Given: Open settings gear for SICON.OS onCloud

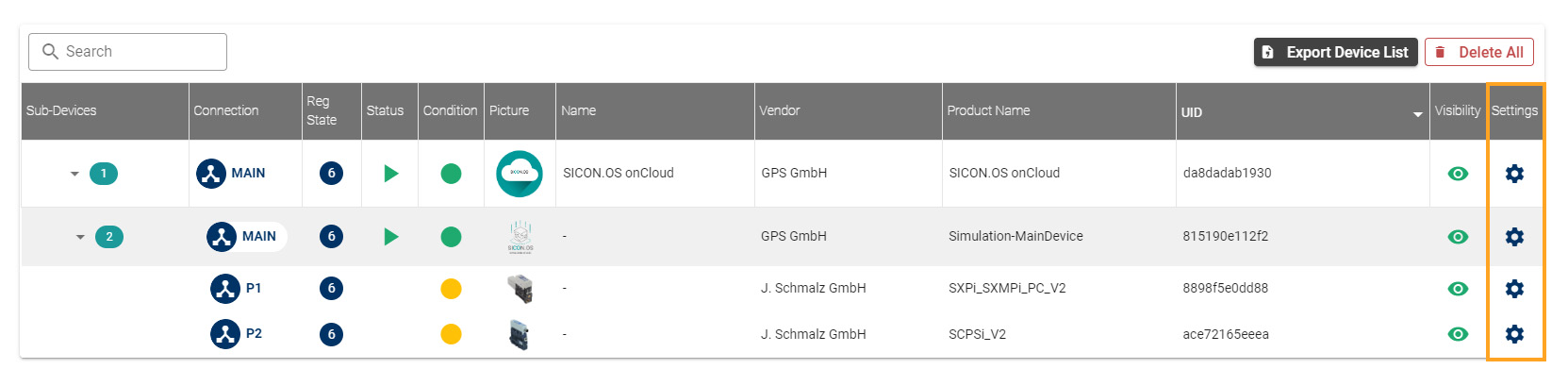Looking at the screenshot, I should (1514, 174).
